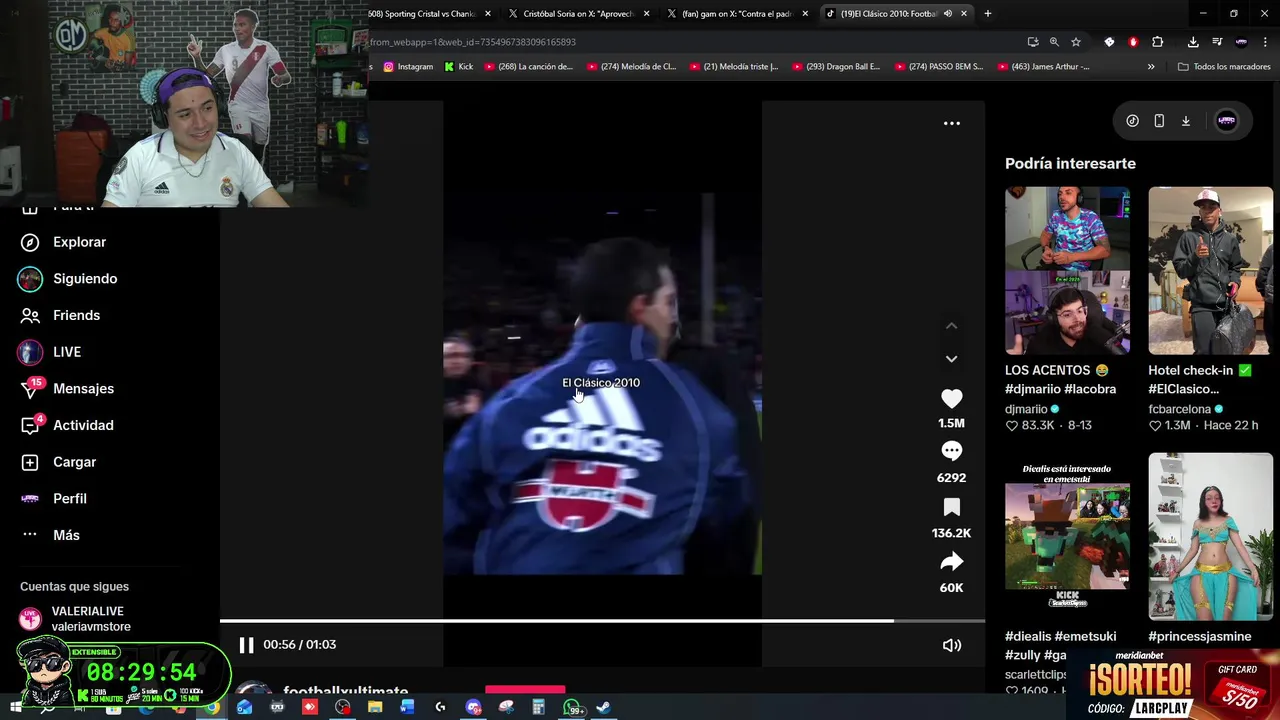Click the download icon in TikTok top-right pill
The height and width of the screenshot is (720, 1280).
click(1186, 121)
